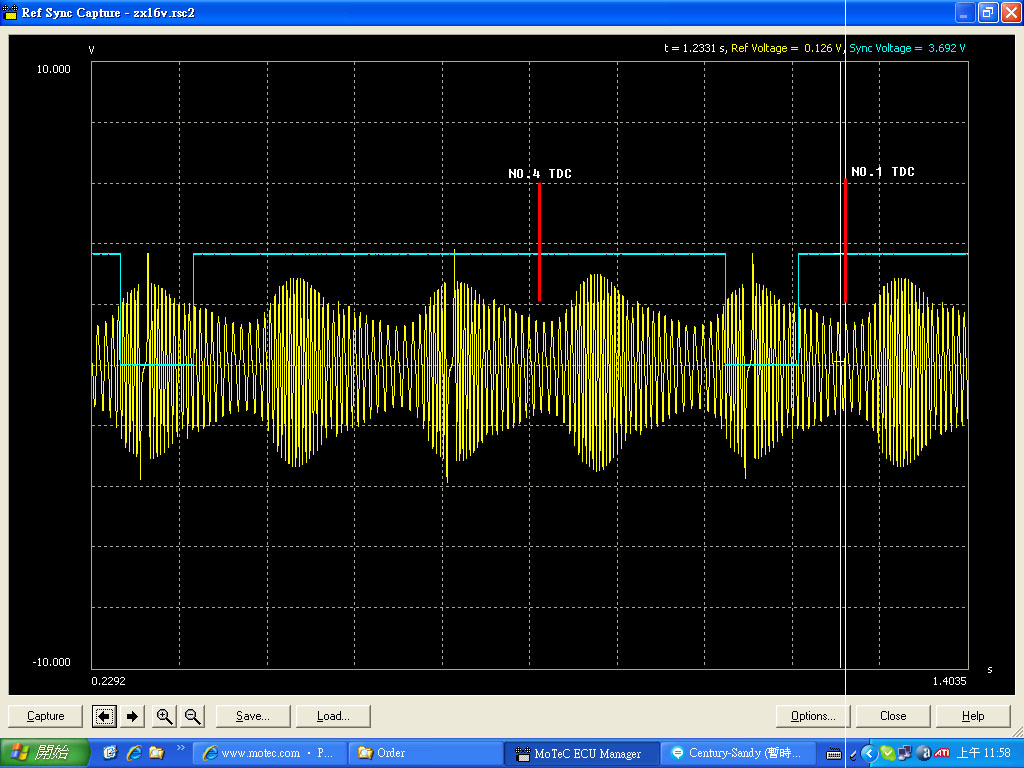Screen dimensions: 1024x768
Task: Click the on-screen keyboard icon in taskbar
Action: tap(834, 753)
